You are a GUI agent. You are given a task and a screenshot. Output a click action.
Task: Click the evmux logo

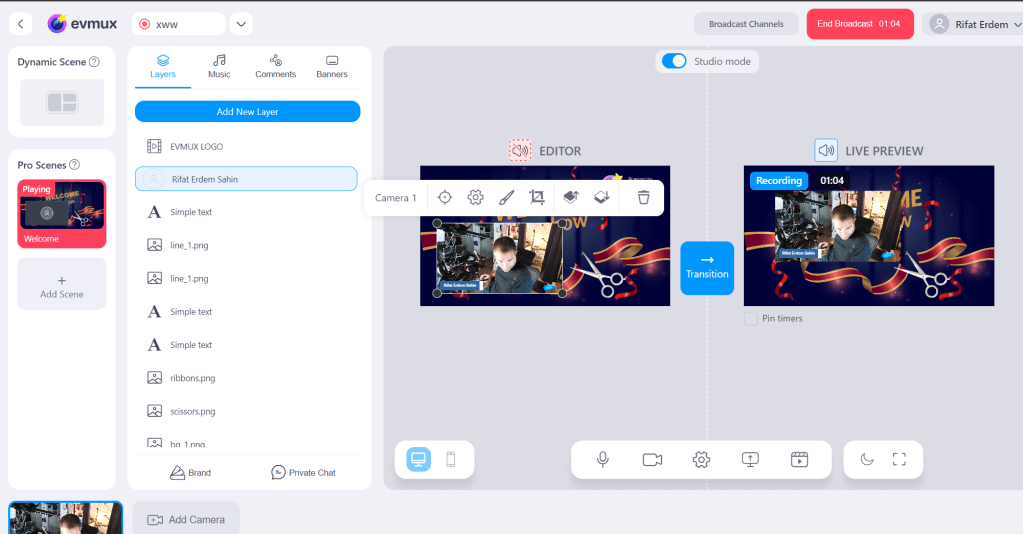(82, 24)
